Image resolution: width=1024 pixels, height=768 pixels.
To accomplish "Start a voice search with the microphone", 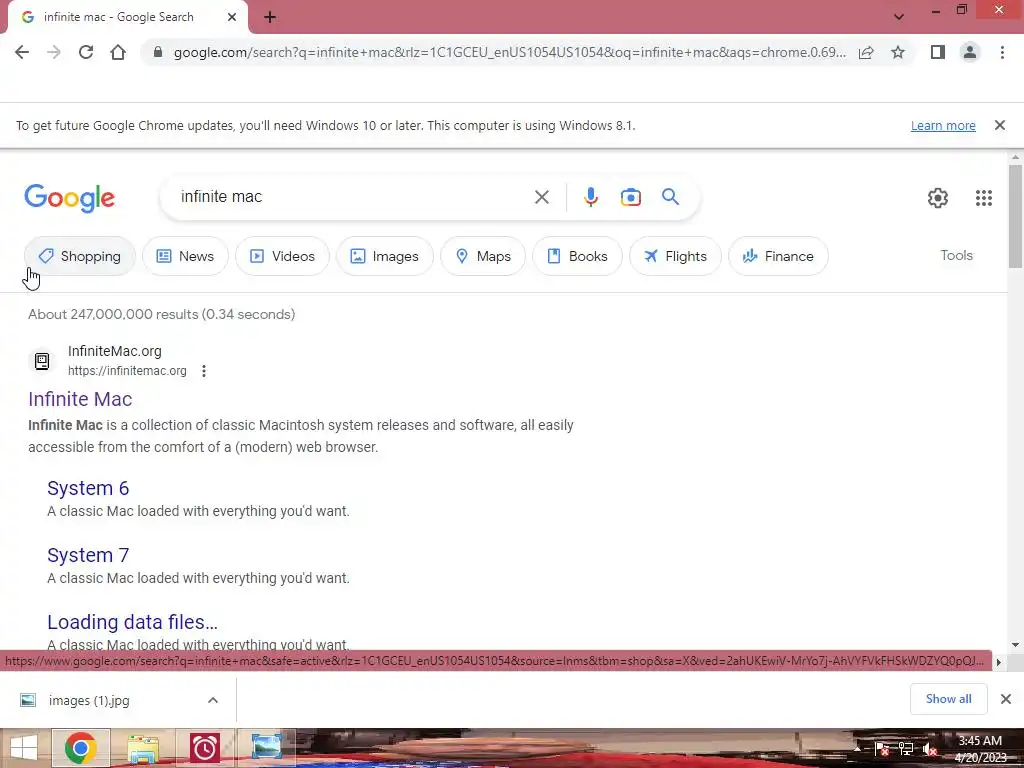I will point(590,197).
